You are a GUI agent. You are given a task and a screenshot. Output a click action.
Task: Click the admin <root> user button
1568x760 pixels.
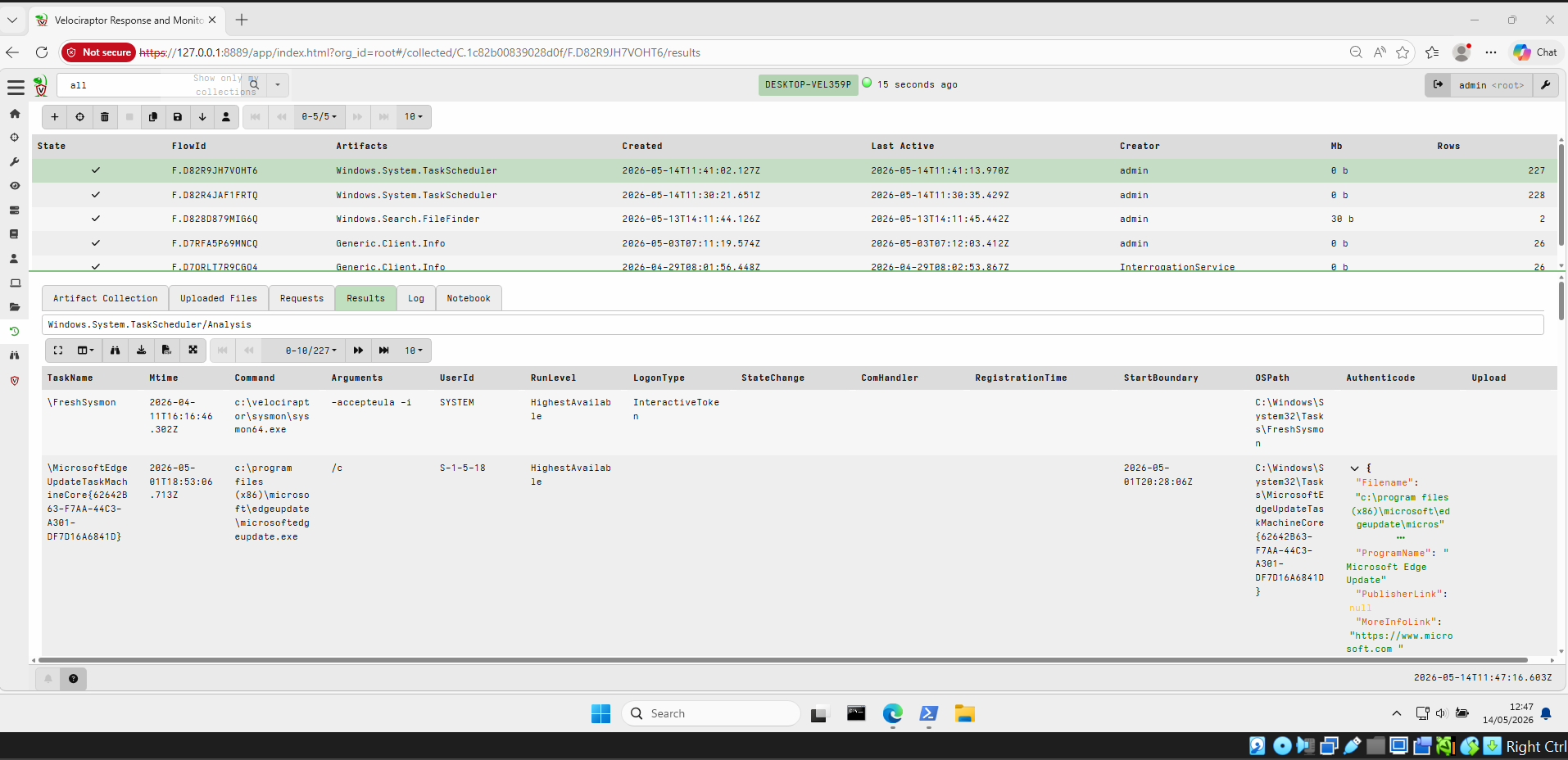click(1491, 85)
